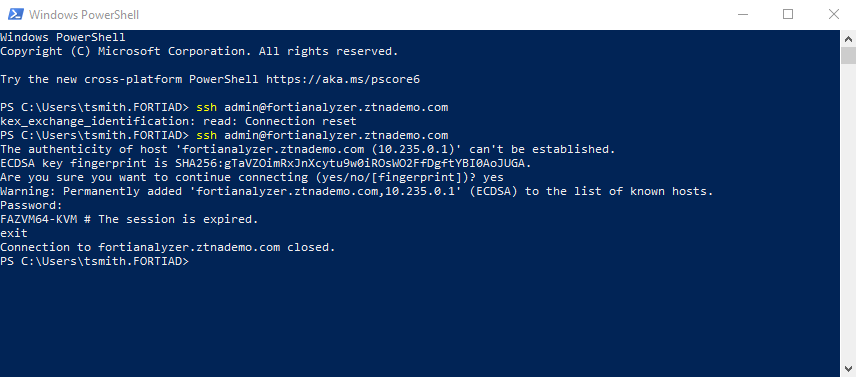Close the Windows PowerShell window
This screenshot has width=856, height=377.
tap(833, 15)
